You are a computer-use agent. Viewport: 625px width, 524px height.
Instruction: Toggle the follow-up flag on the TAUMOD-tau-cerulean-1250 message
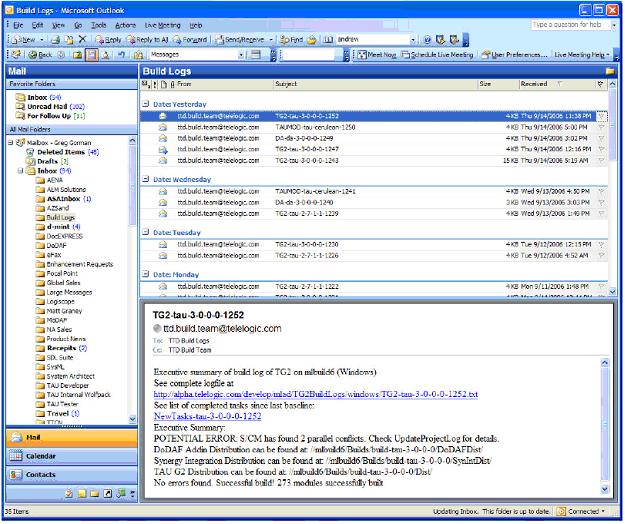tap(601, 127)
